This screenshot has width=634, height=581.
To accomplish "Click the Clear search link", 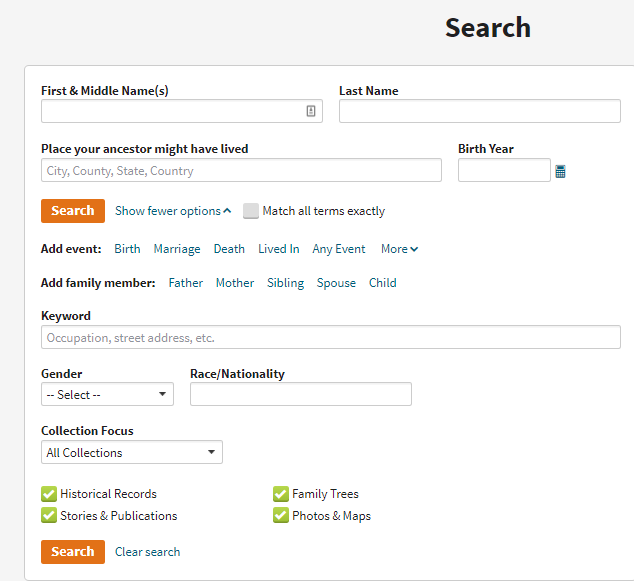I will [147, 552].
